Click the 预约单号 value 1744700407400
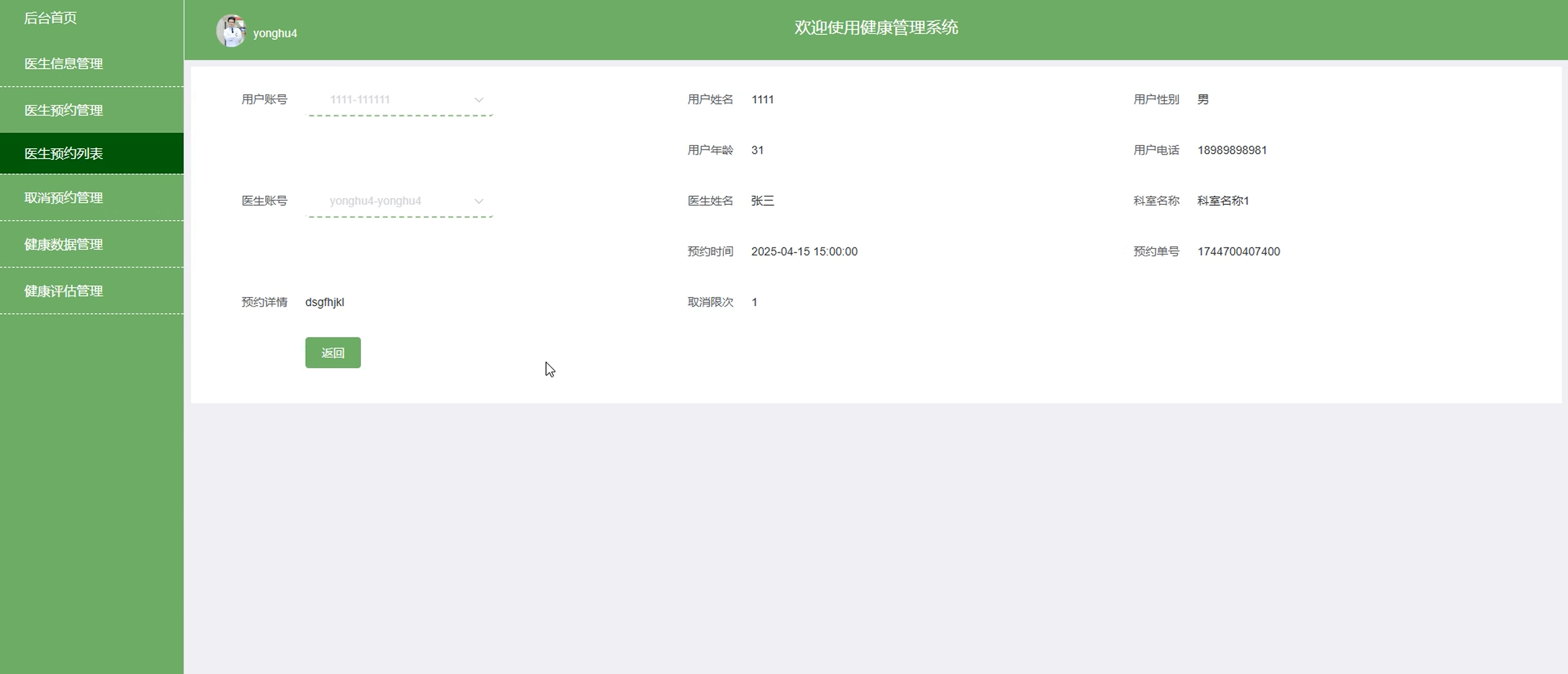This screenshot has height=674, width=1568. click(1238, 252)
